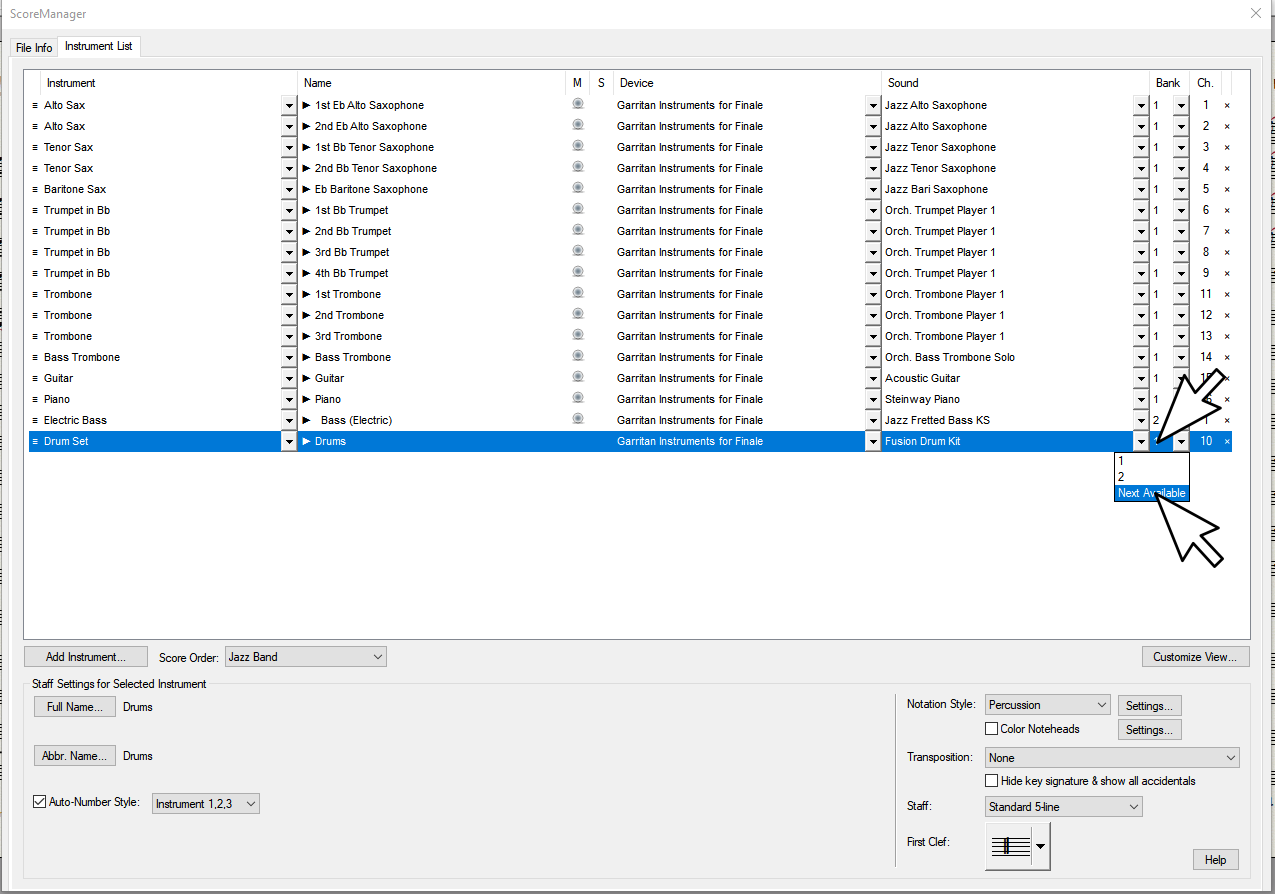Screen dimensions: 1275x894
Task: Check Hide key signature & show all accidentals
Action: pos(992,781)
